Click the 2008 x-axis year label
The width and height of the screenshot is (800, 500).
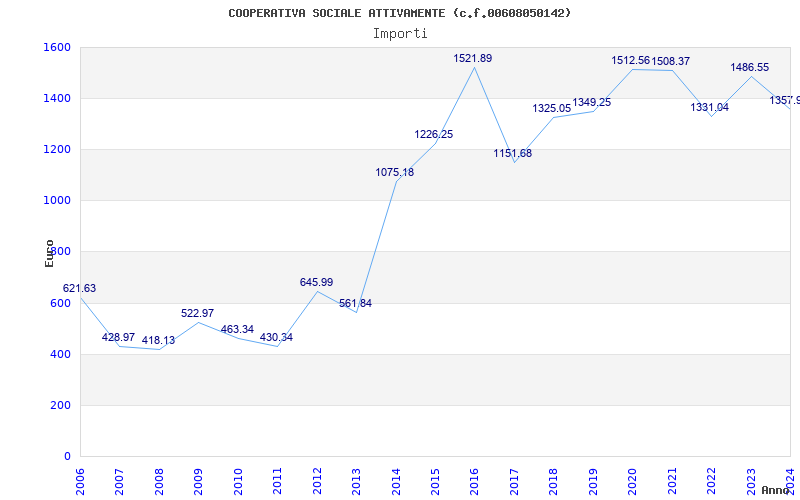(x=159, y=482)
